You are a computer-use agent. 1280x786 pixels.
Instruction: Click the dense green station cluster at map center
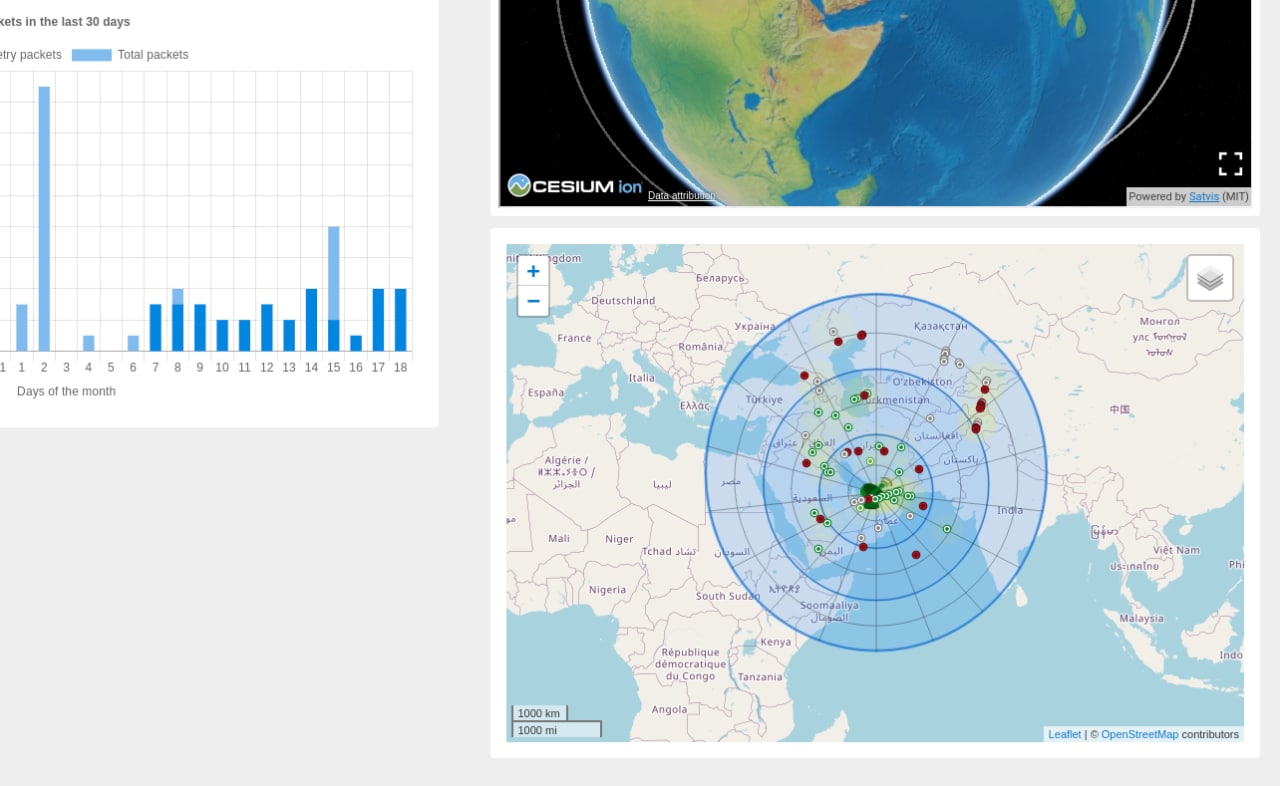click(x=869, y=493)
